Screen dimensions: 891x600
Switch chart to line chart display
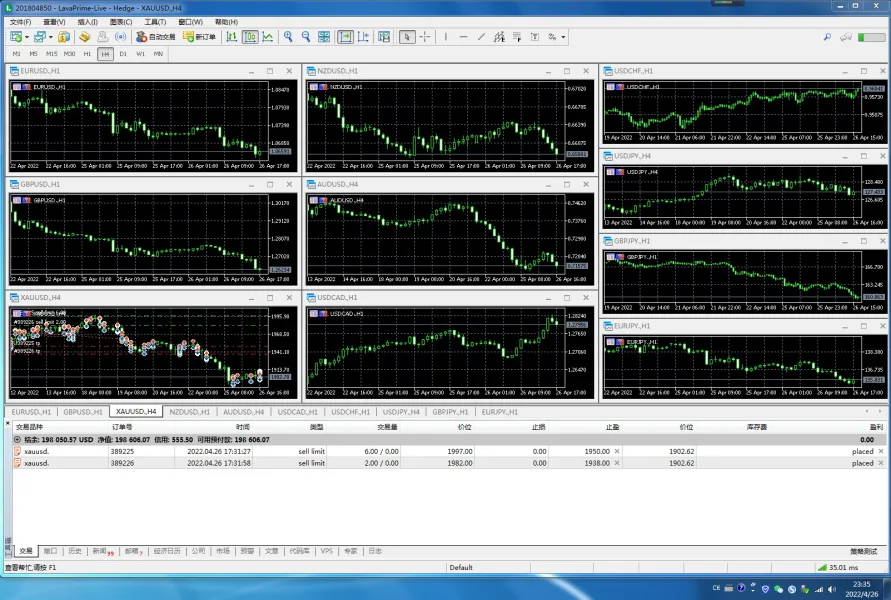click(268, 37)
